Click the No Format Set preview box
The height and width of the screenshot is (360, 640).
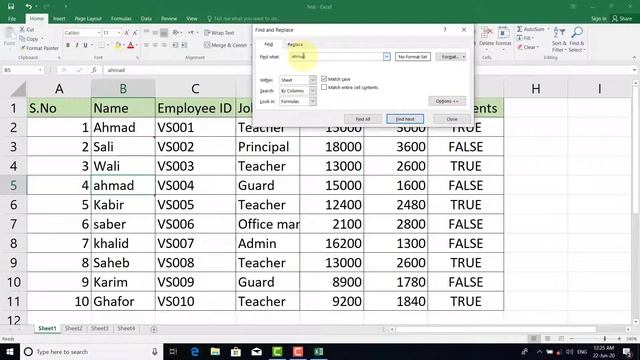pos(413,57)
